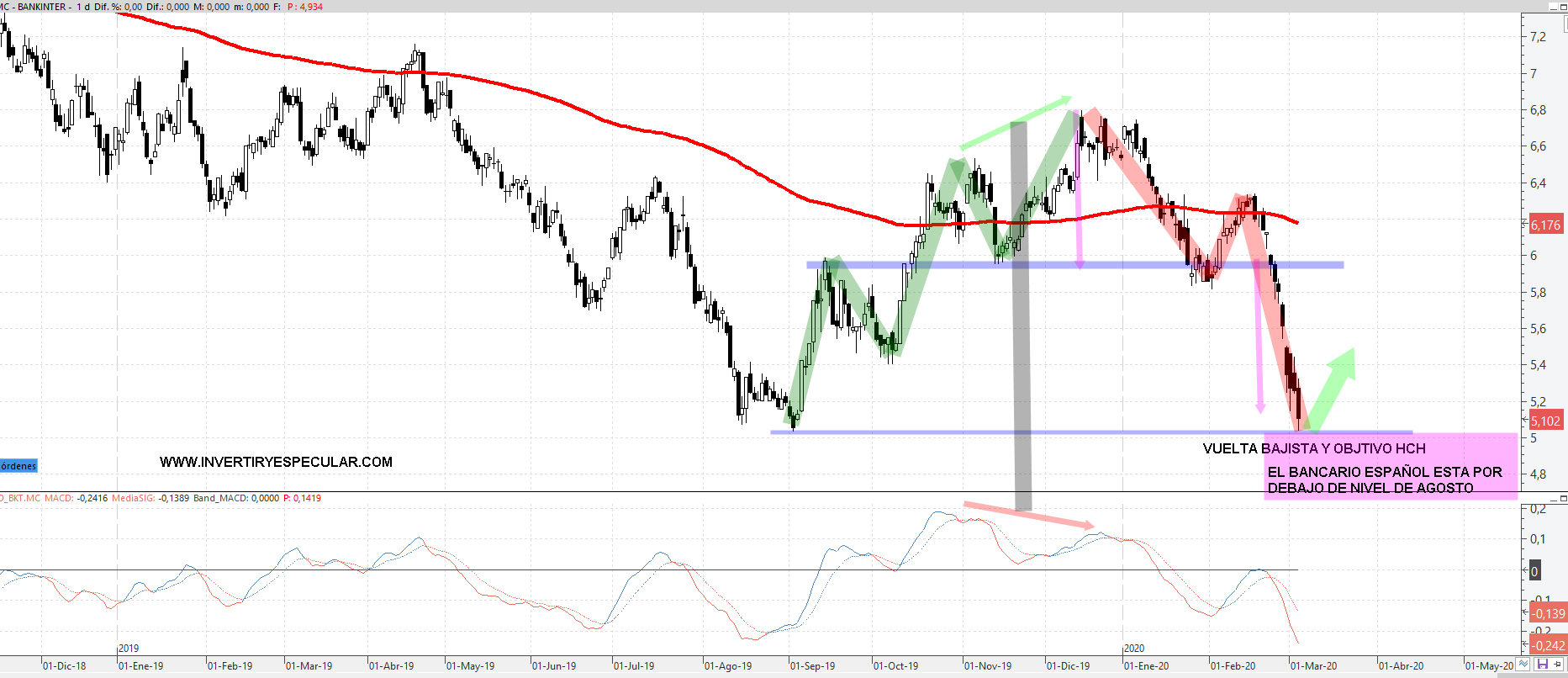Screen dimensions: 1568x678
Task: Click the órdenes blue label
Action: coord(18,466)
